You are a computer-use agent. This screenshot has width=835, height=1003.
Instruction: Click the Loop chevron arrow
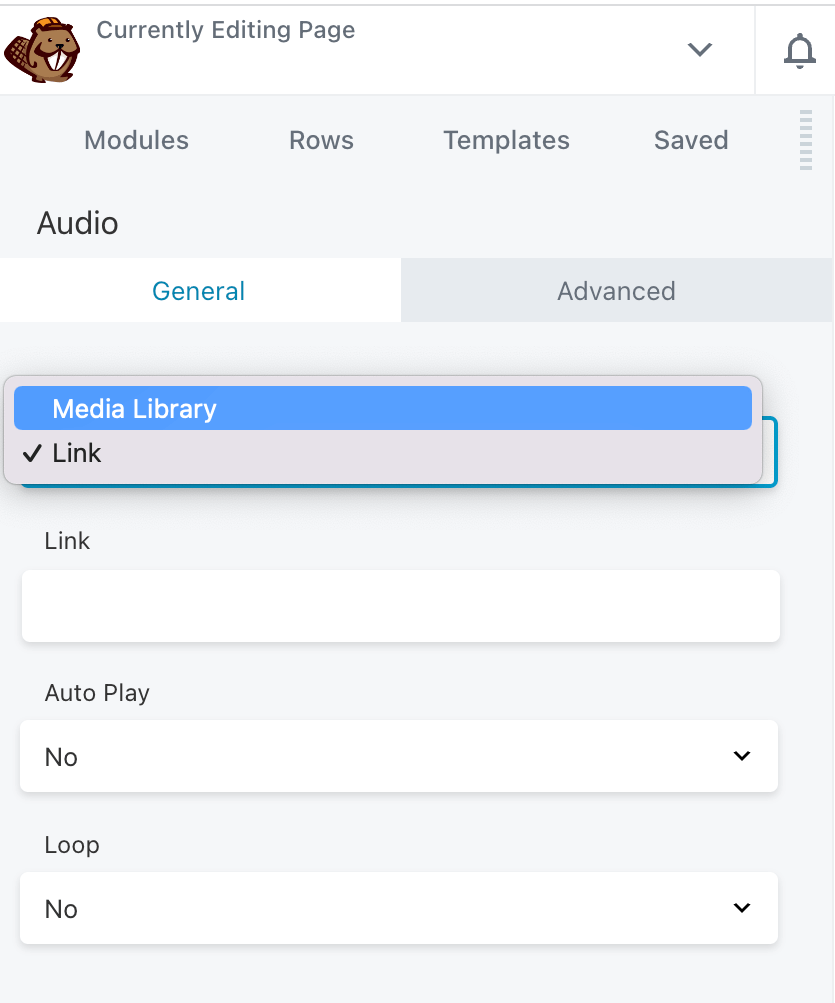coord(742,907)
